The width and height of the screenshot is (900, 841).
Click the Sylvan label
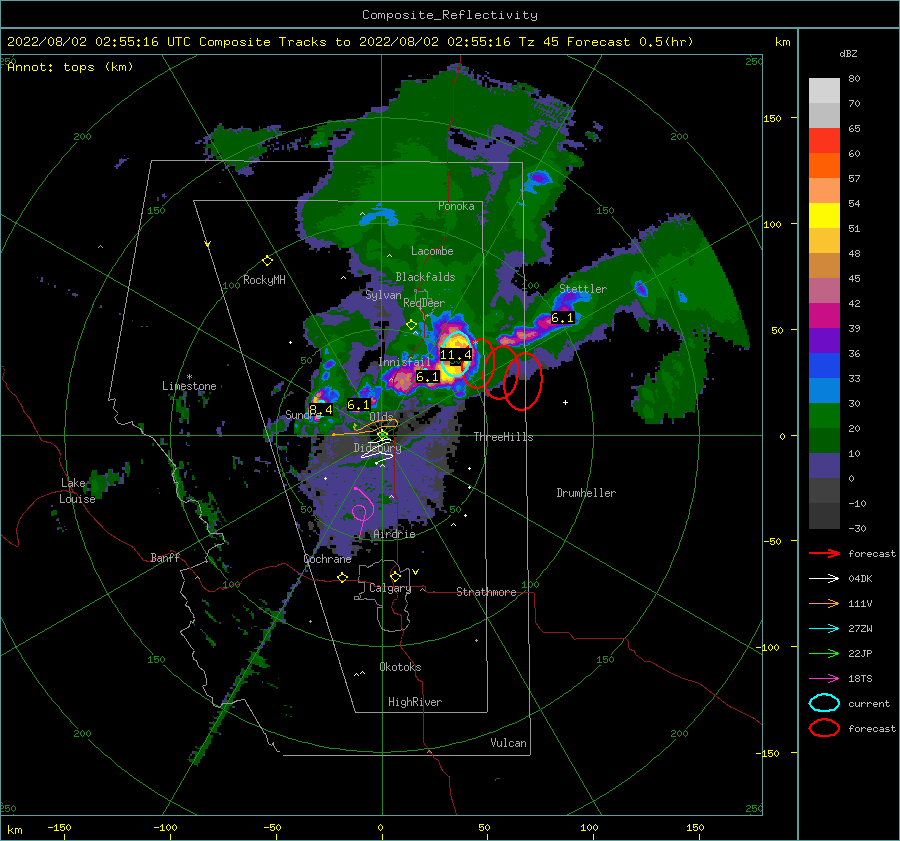click(383, 294)
